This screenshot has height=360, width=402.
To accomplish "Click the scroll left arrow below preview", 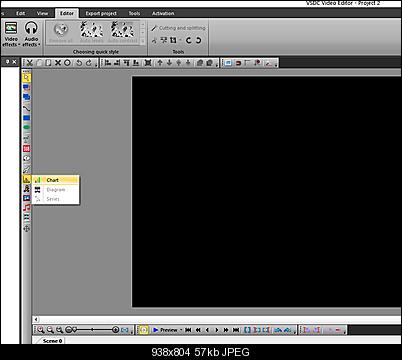I will 36,320.
